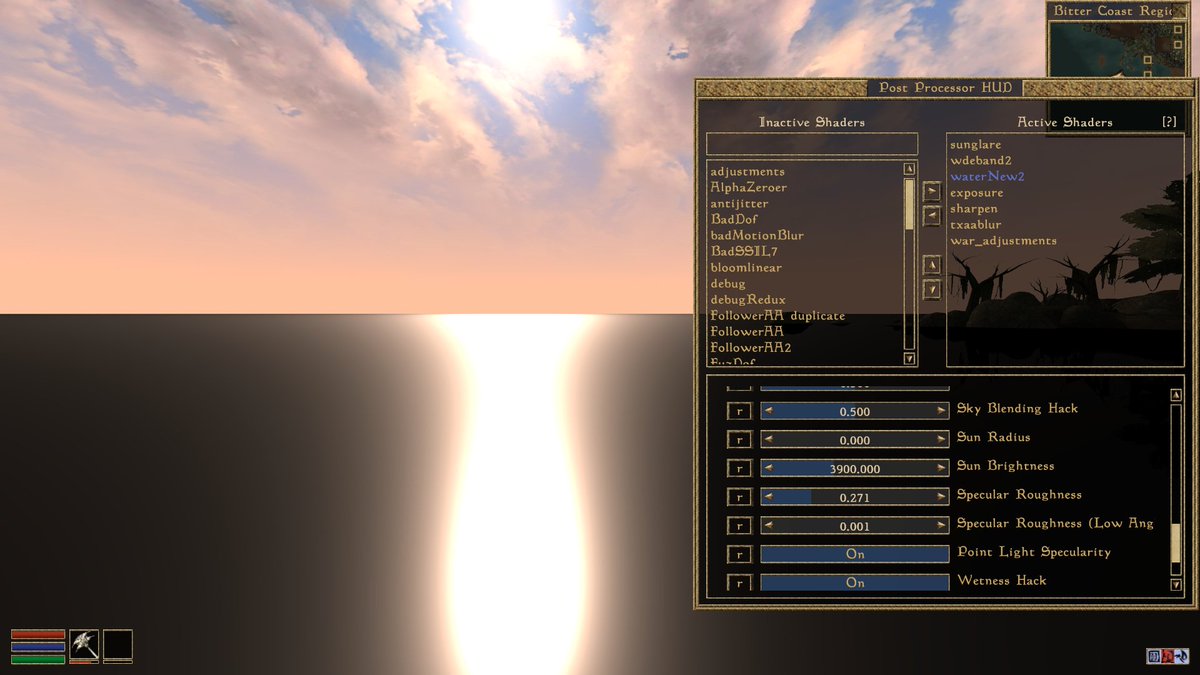Open equipped weapon icon in HUD

click(x=84, y=645)
